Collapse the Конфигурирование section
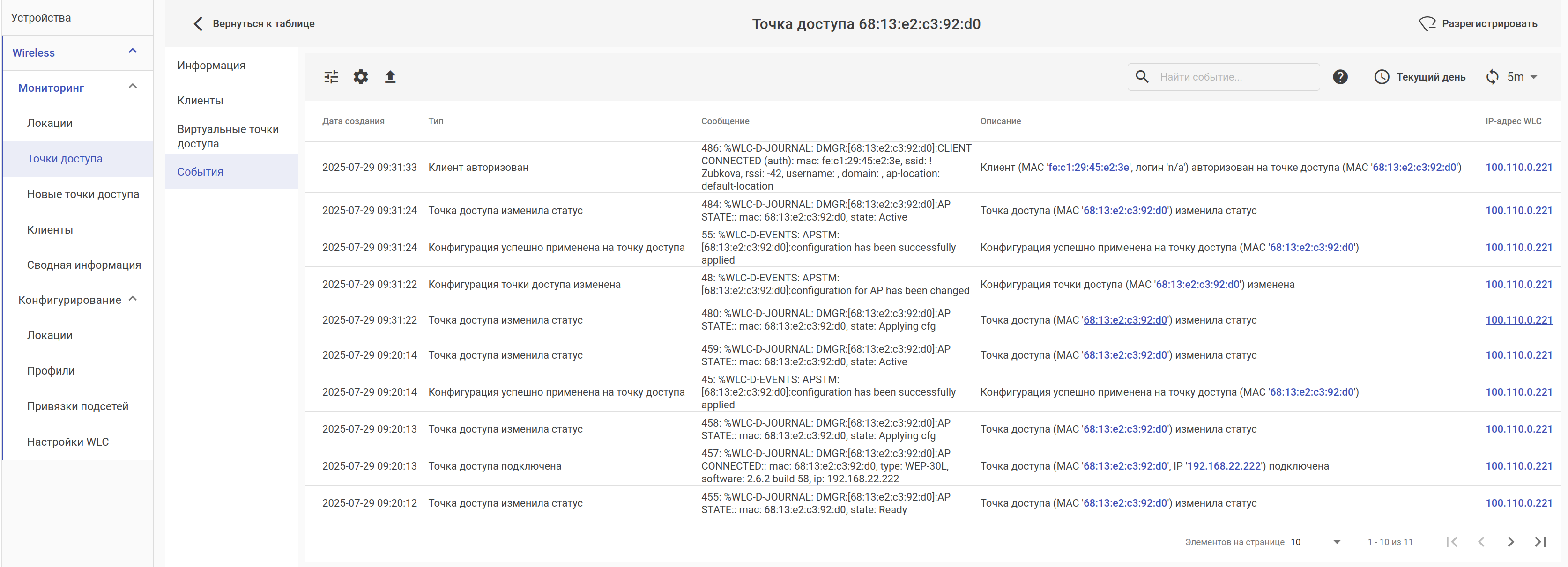The image size is (1568, 567). pyautogui.click(x=133, y=299)
